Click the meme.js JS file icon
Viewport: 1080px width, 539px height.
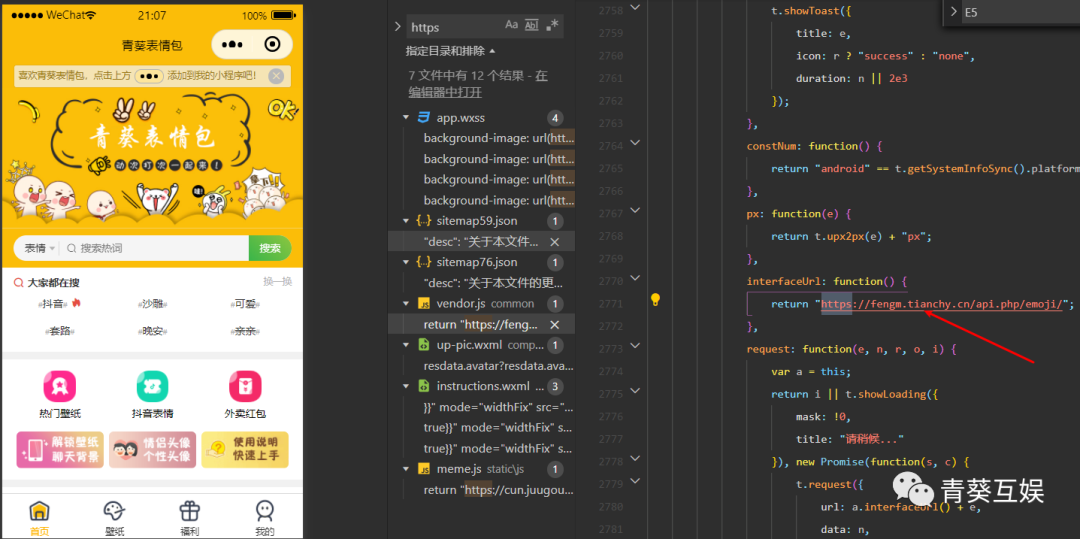point(424,469)
